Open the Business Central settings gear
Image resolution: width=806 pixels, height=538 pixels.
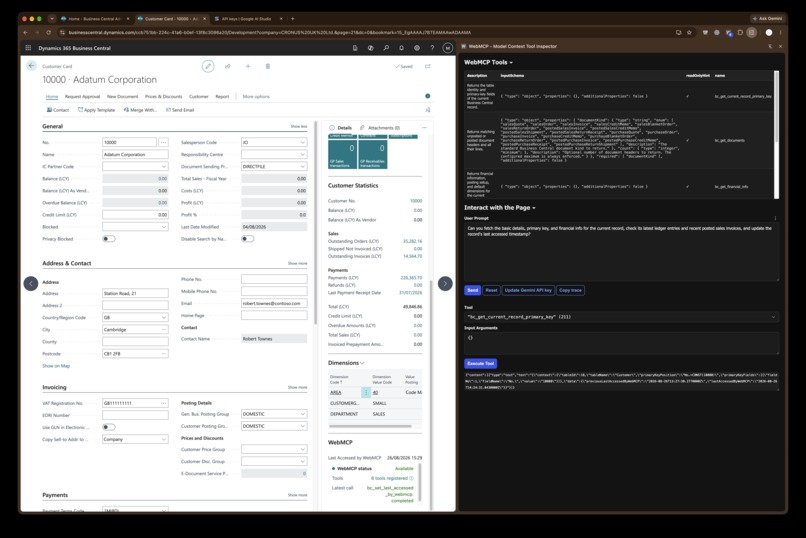click(x=417, y=48)
